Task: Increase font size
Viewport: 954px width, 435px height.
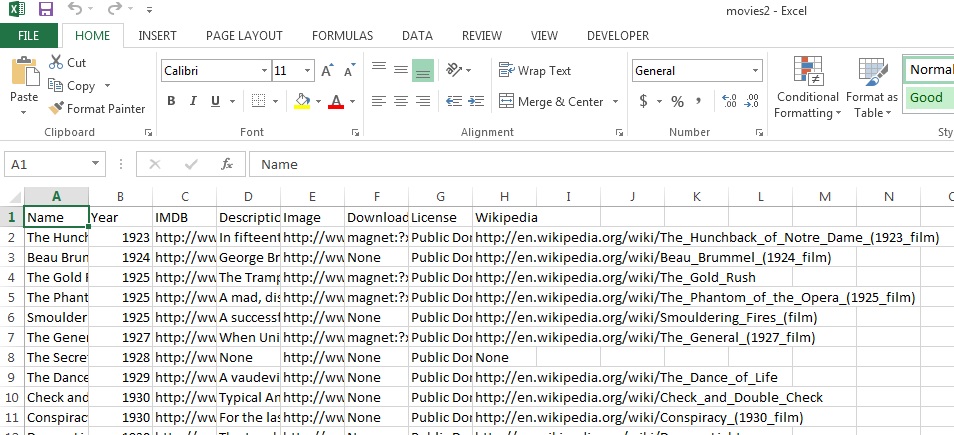Action: pos(327,71)
